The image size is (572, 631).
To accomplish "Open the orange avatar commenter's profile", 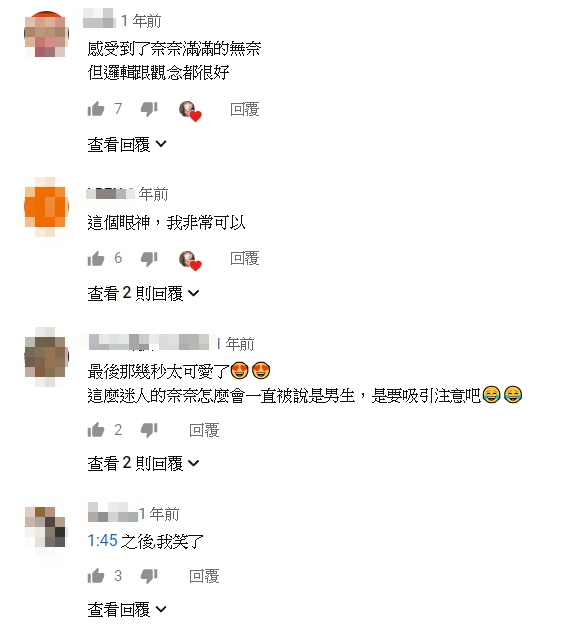I will [46, 206].
